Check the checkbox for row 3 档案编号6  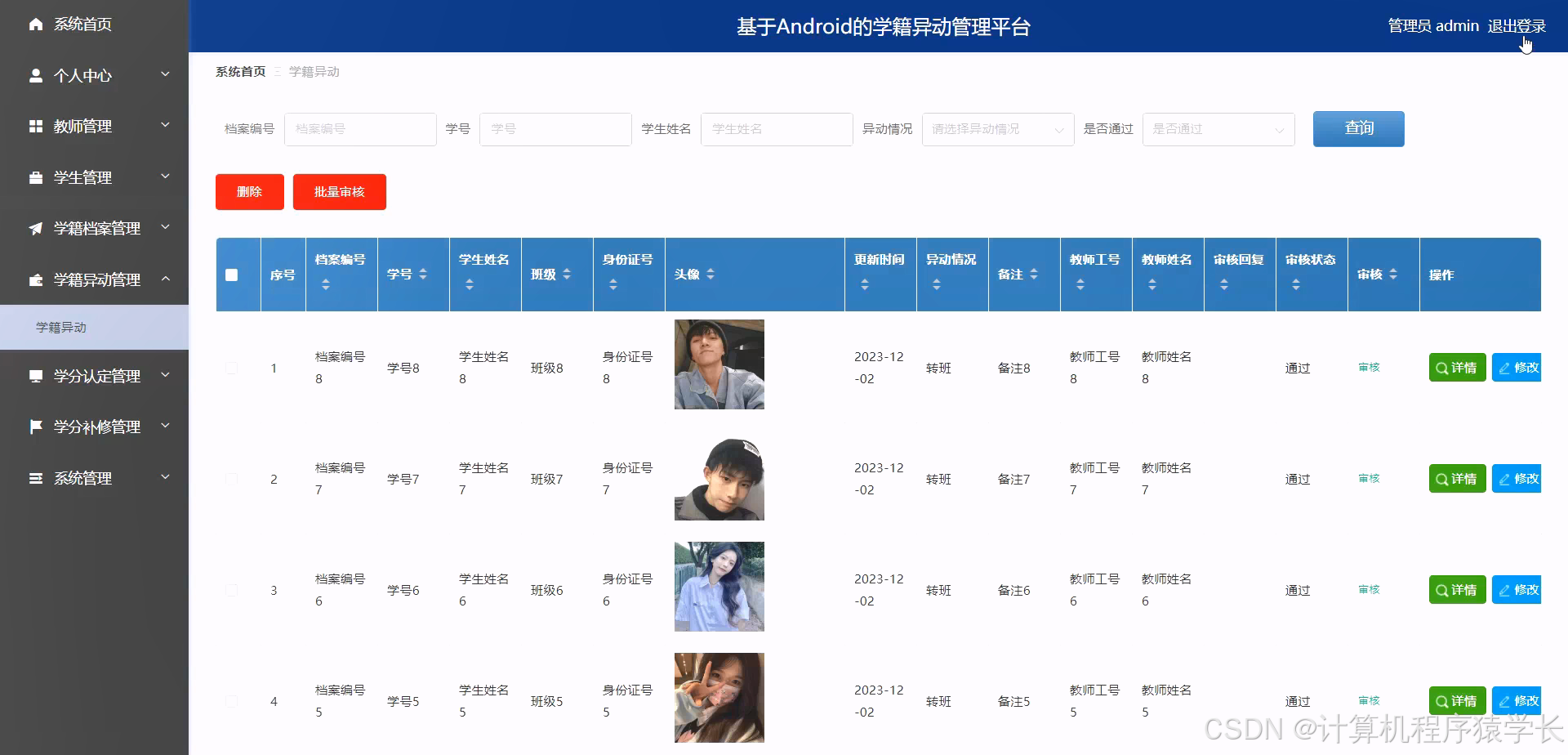(x=232, y=589)
